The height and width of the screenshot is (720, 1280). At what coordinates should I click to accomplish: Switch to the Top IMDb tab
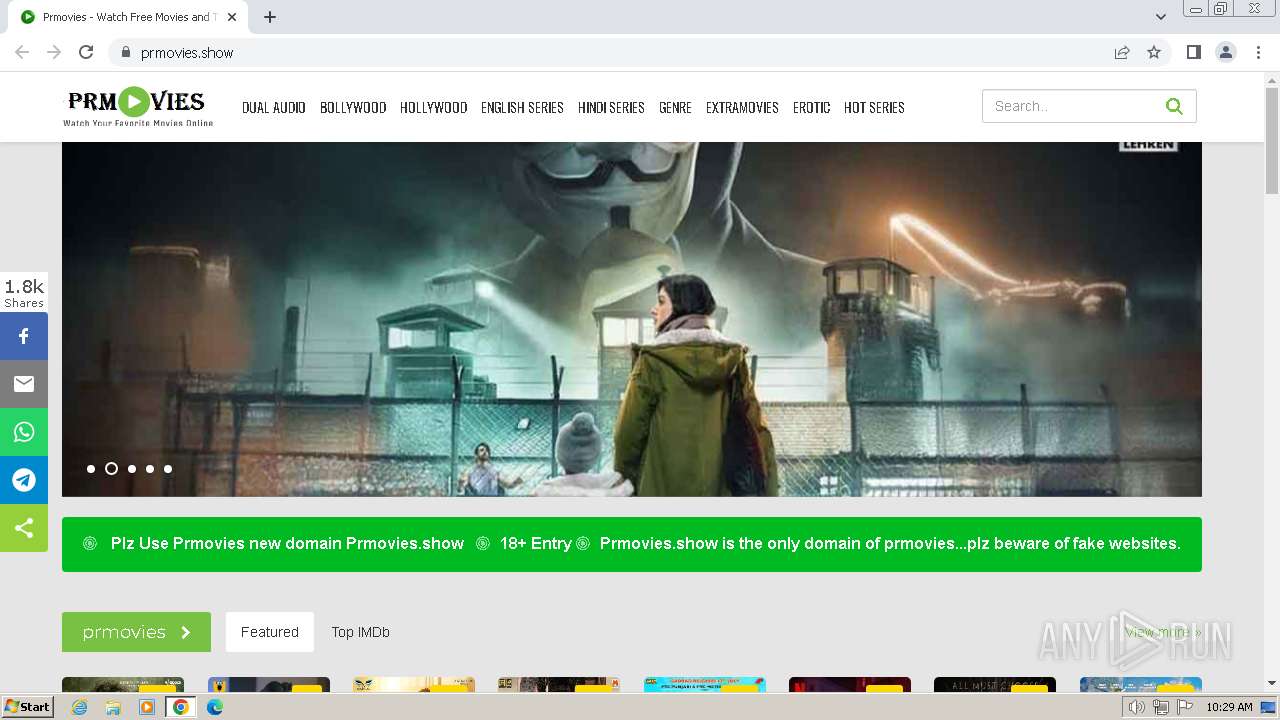(x=361, y=632)
